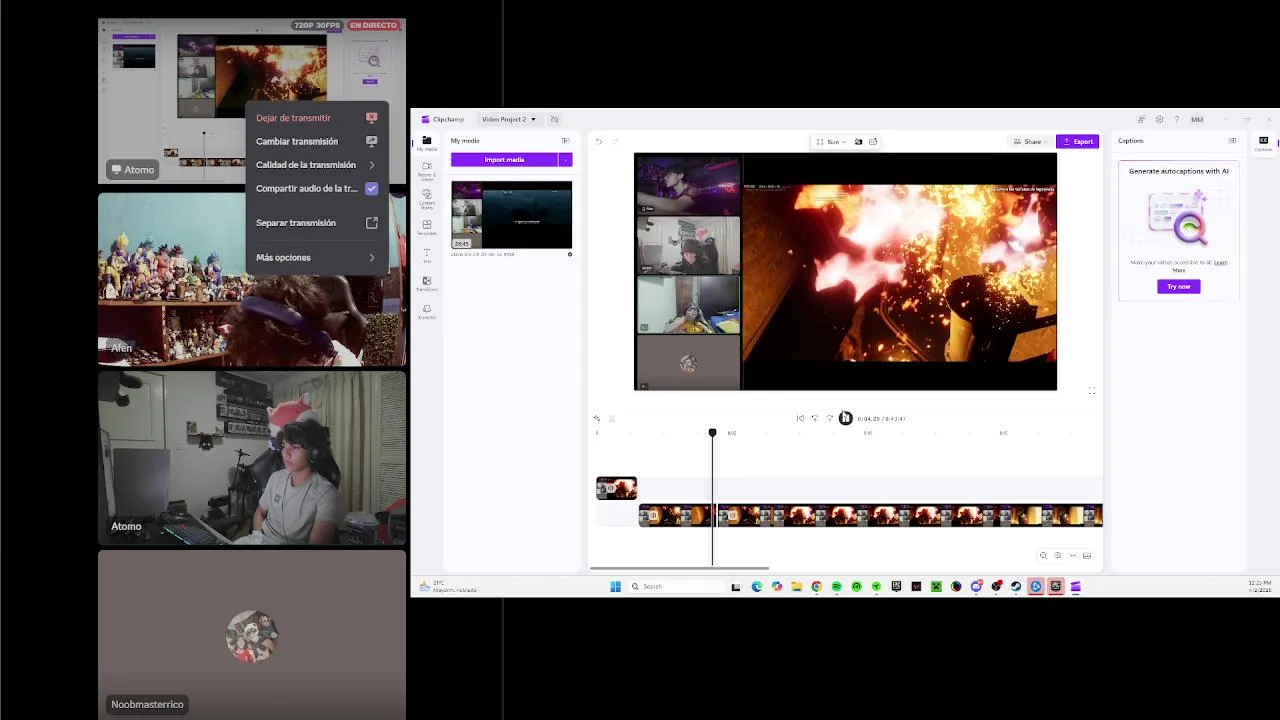
Task: Select the imported media thumbnail
Action: 511,215
